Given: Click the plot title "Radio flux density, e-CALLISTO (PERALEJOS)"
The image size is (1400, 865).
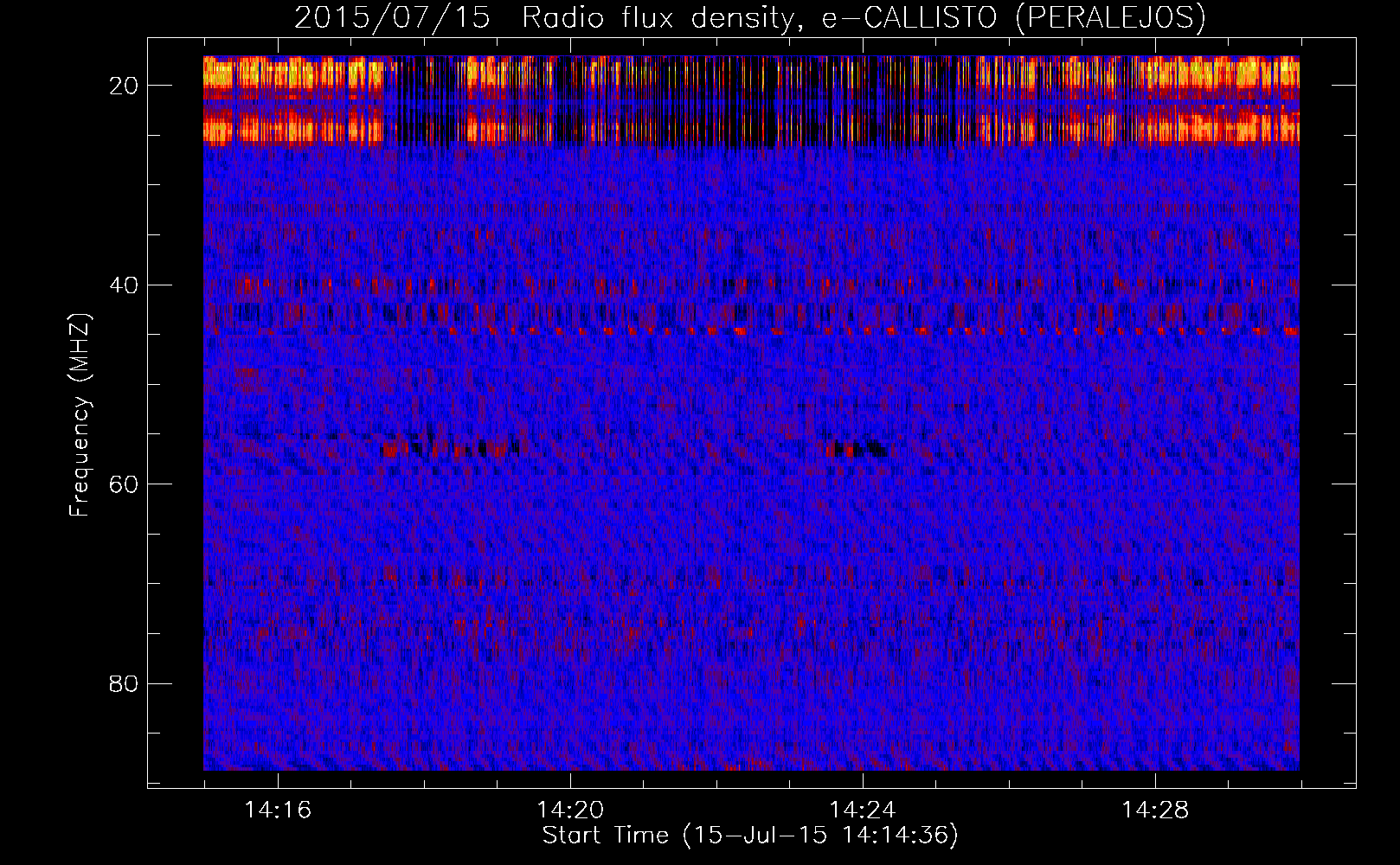Looking at the screenshot, I should 864,17.
